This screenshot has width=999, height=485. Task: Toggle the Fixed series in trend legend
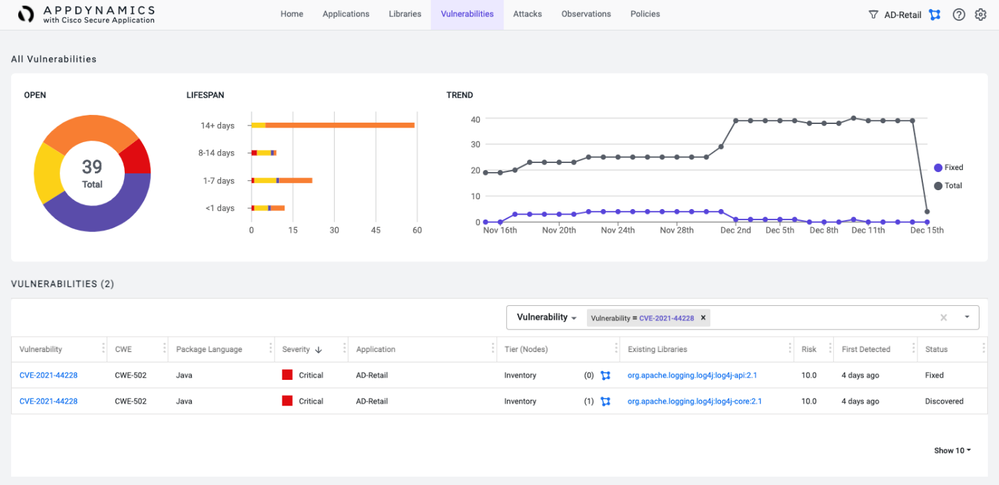[948, 168]
